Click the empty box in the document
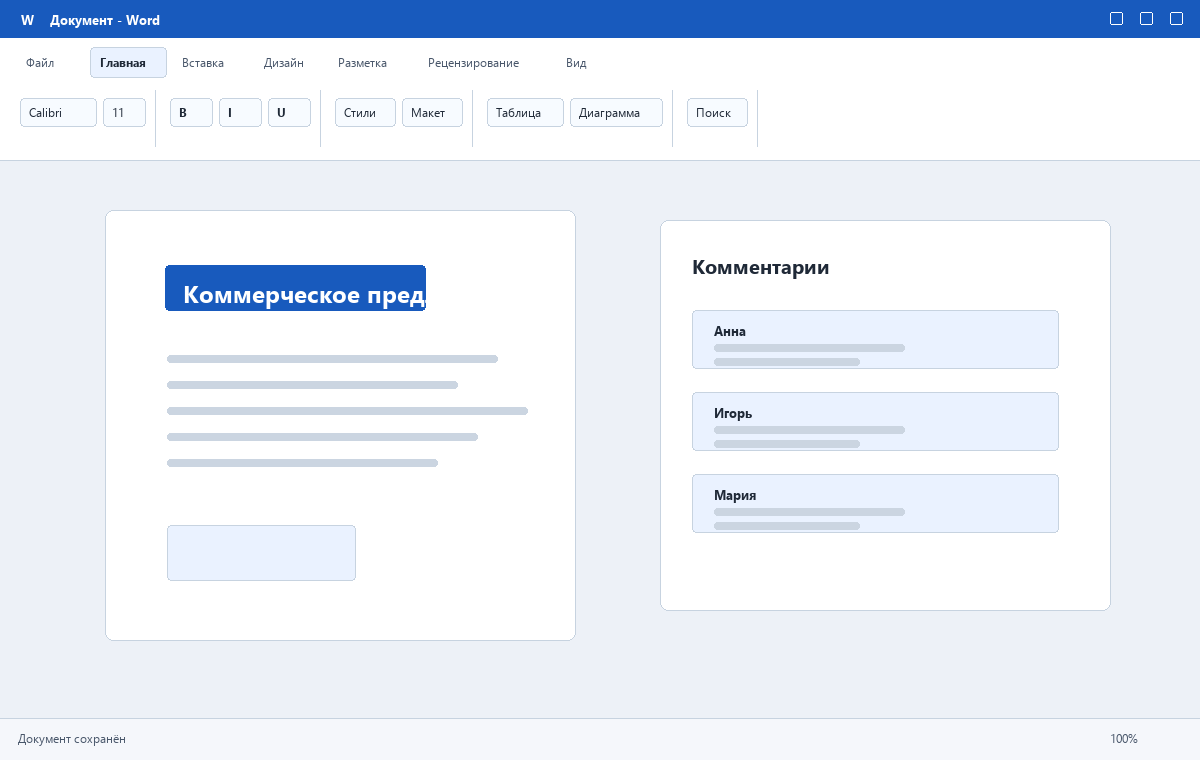1200x760 pixels. point(261,553)
